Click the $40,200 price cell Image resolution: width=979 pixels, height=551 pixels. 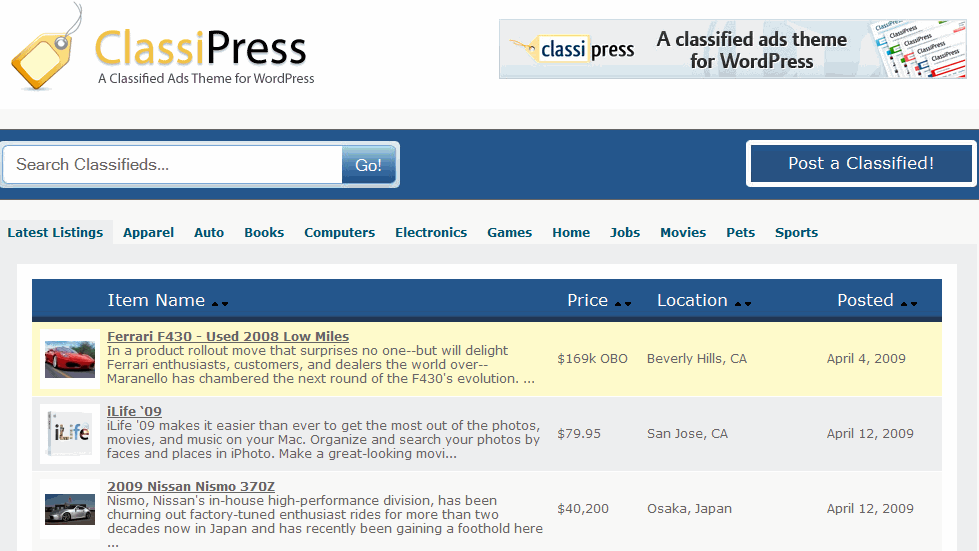[x=583, y=509]
